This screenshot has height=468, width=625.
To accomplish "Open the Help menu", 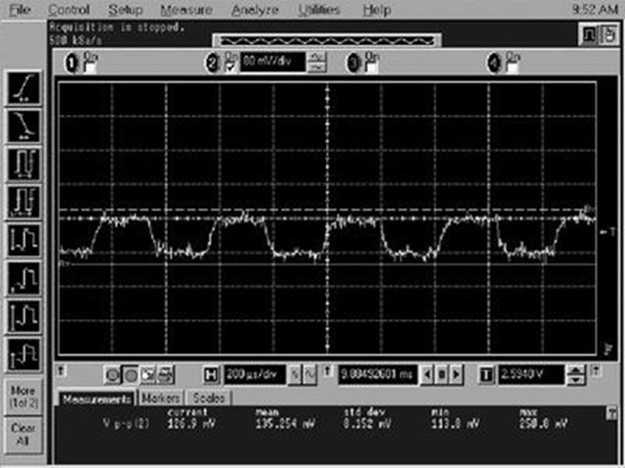I will coord(376,10).
